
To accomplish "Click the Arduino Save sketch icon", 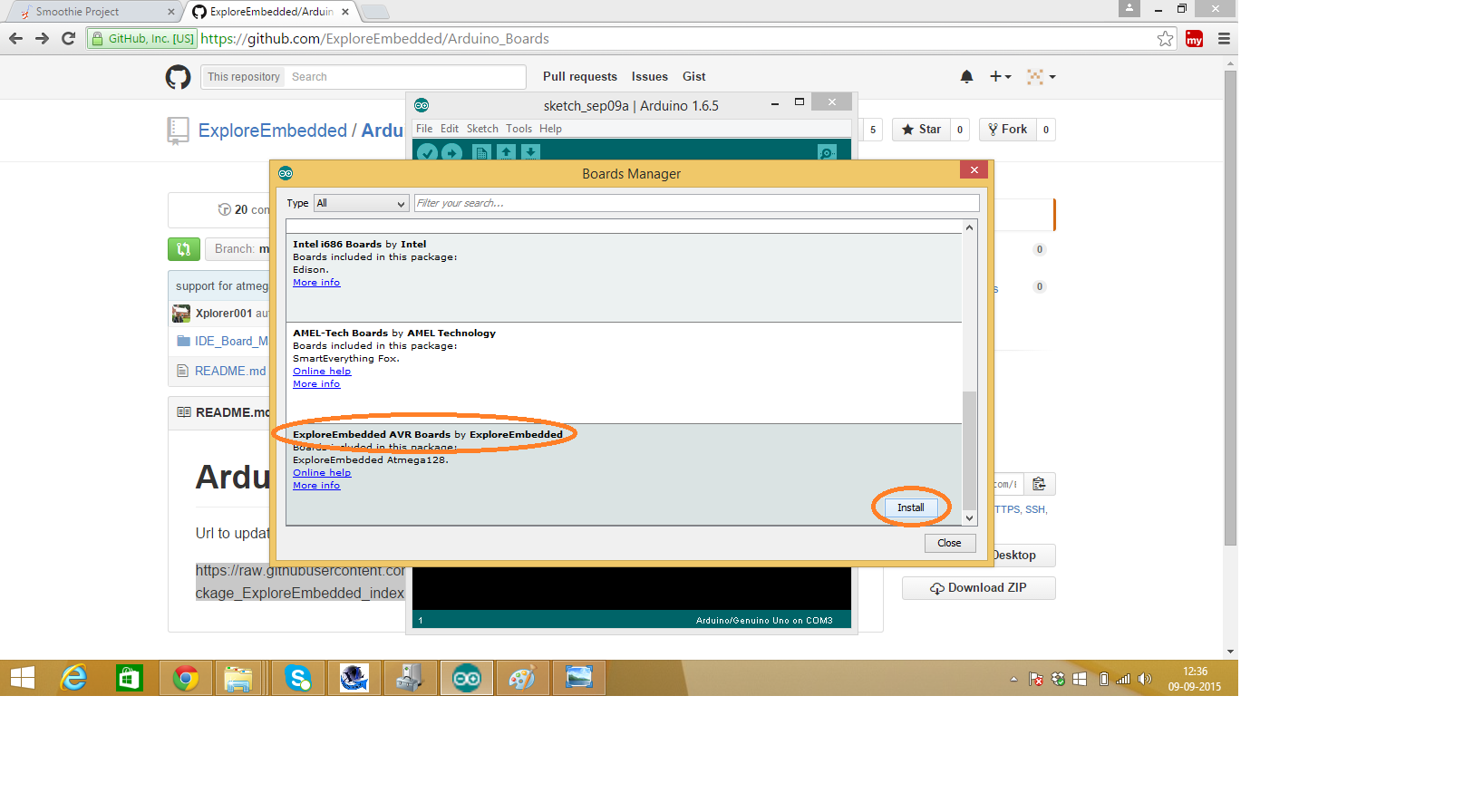I will point(530,152).
